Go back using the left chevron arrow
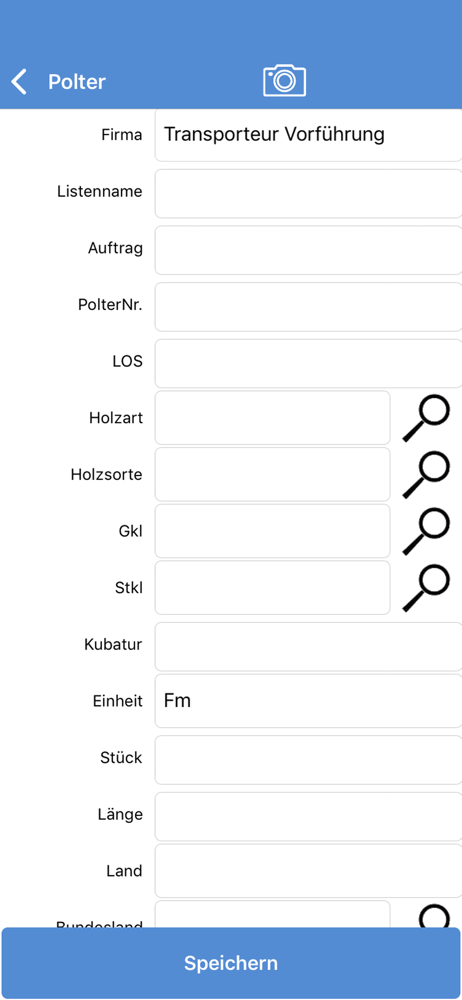Image resolution: width=462 pixels, height=1000 pixels. pos(19,82)
